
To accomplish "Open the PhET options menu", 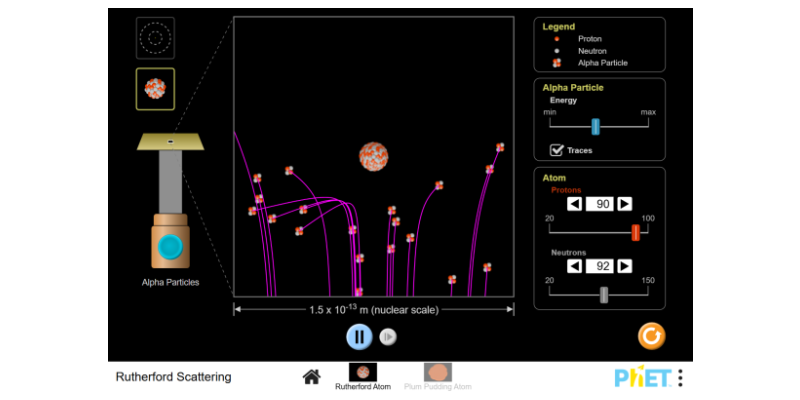I will (681, 378).
